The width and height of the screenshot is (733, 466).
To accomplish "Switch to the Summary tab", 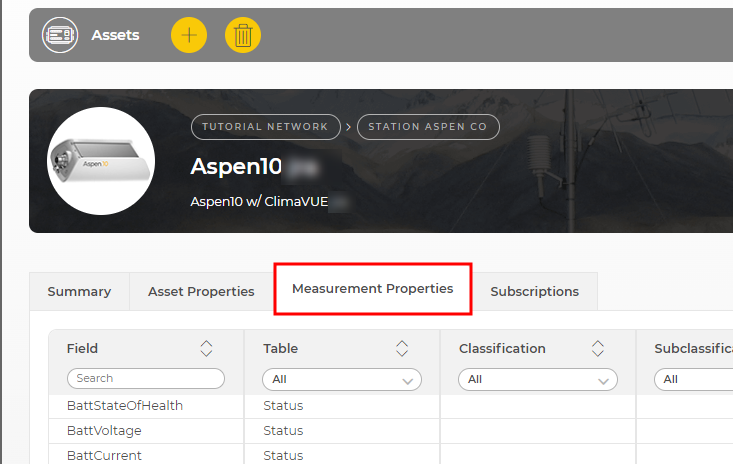I will pyautogui.click(x=79, y=292).
